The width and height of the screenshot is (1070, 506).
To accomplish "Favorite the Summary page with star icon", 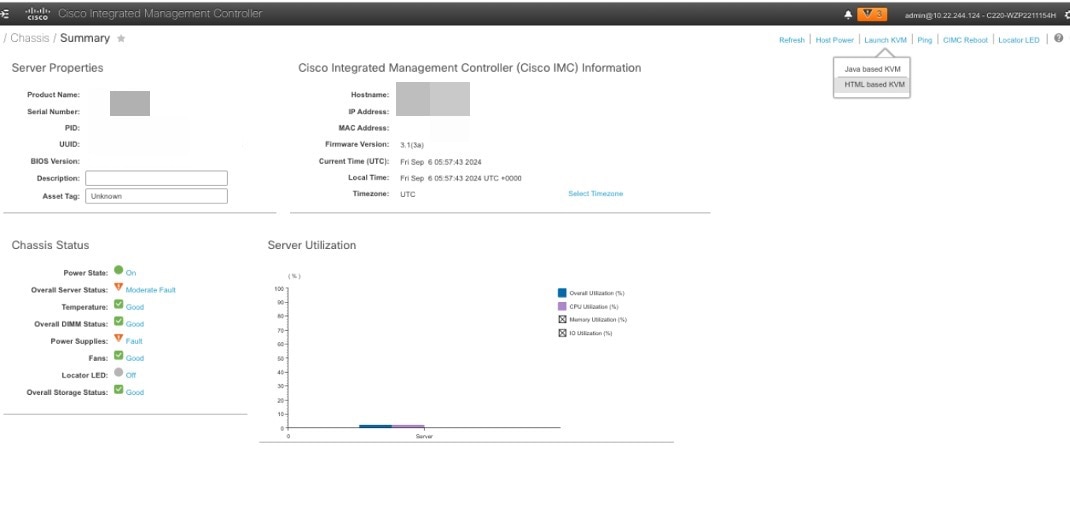I will click(121, 39).
